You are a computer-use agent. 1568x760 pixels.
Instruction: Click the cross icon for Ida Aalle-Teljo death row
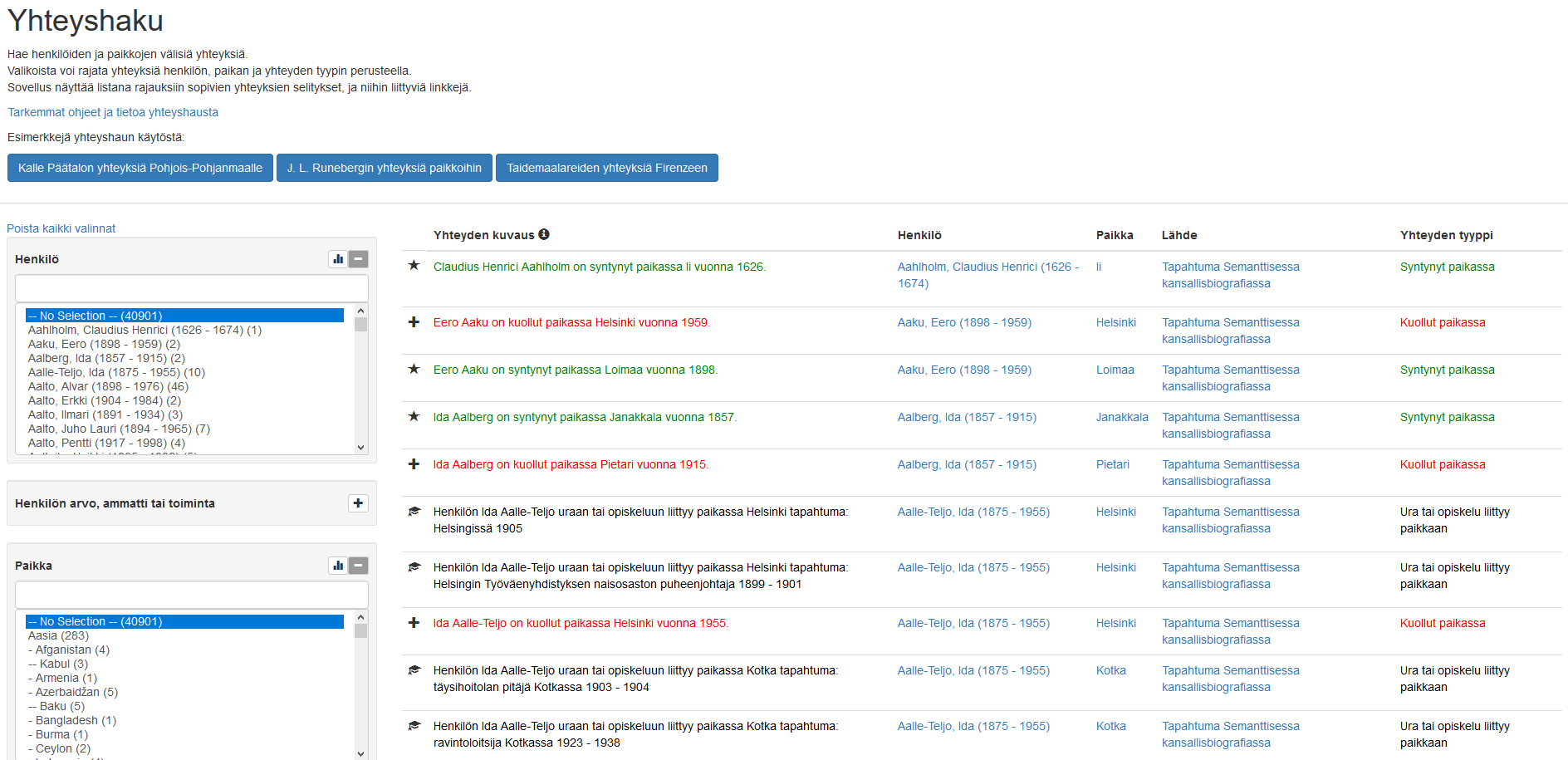click(414, 622)
